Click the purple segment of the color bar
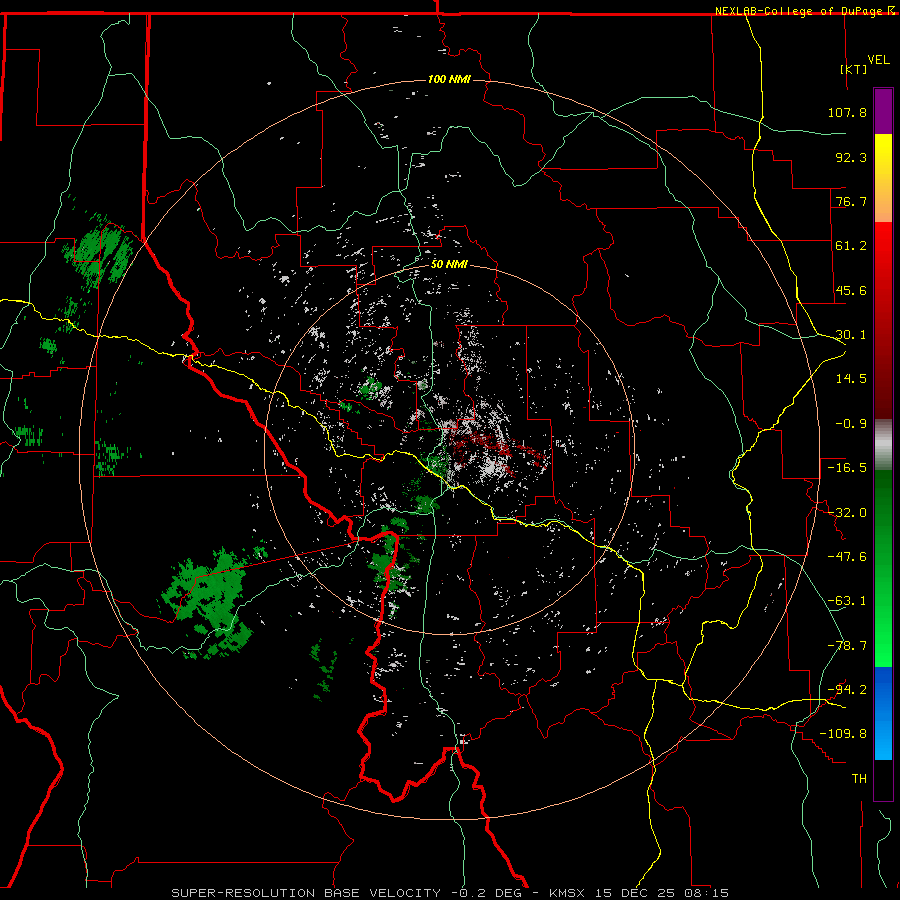Screen dimensions: 900x900 pos(883,111)
